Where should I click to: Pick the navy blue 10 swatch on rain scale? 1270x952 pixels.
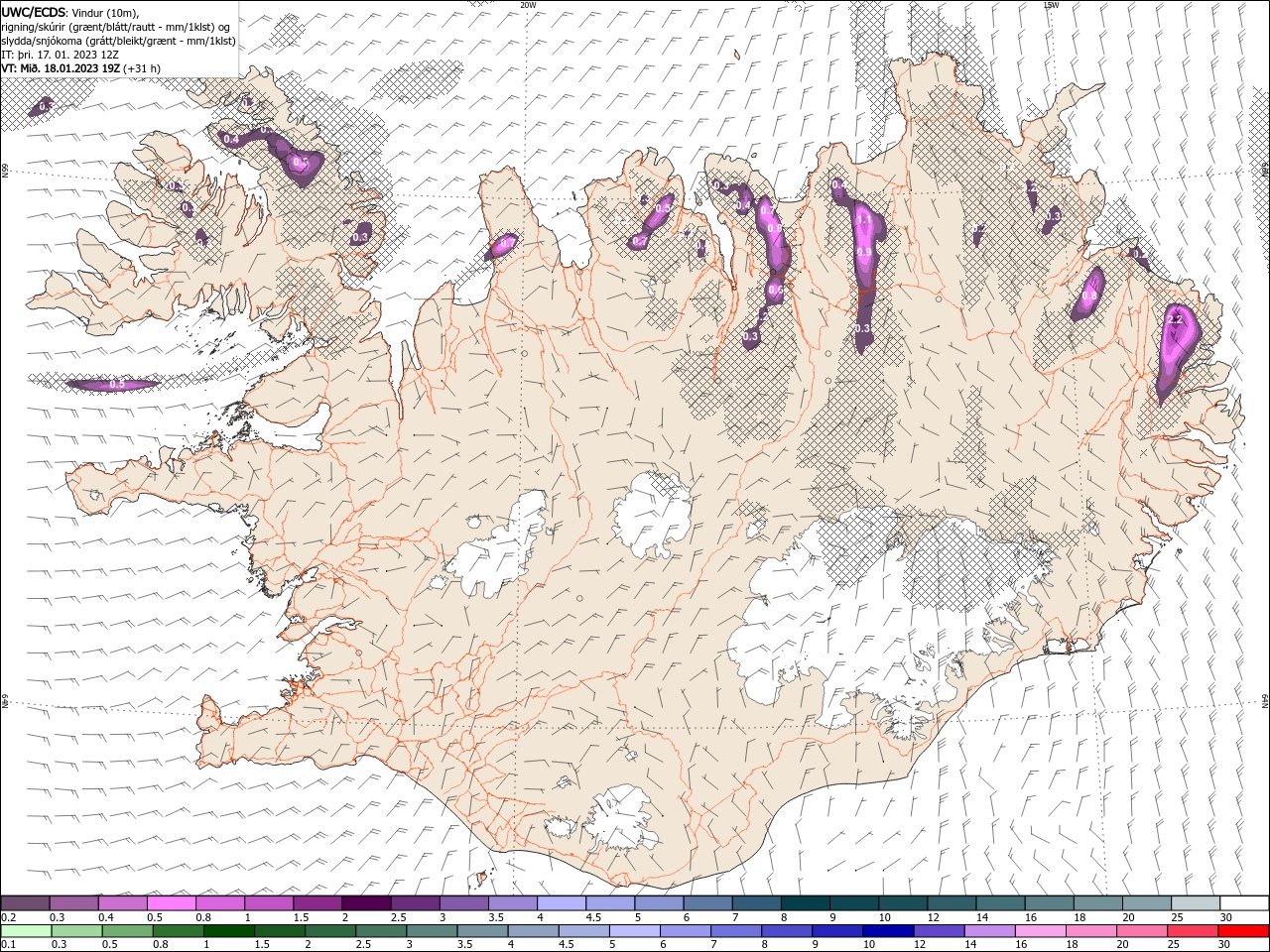(888, 931)
